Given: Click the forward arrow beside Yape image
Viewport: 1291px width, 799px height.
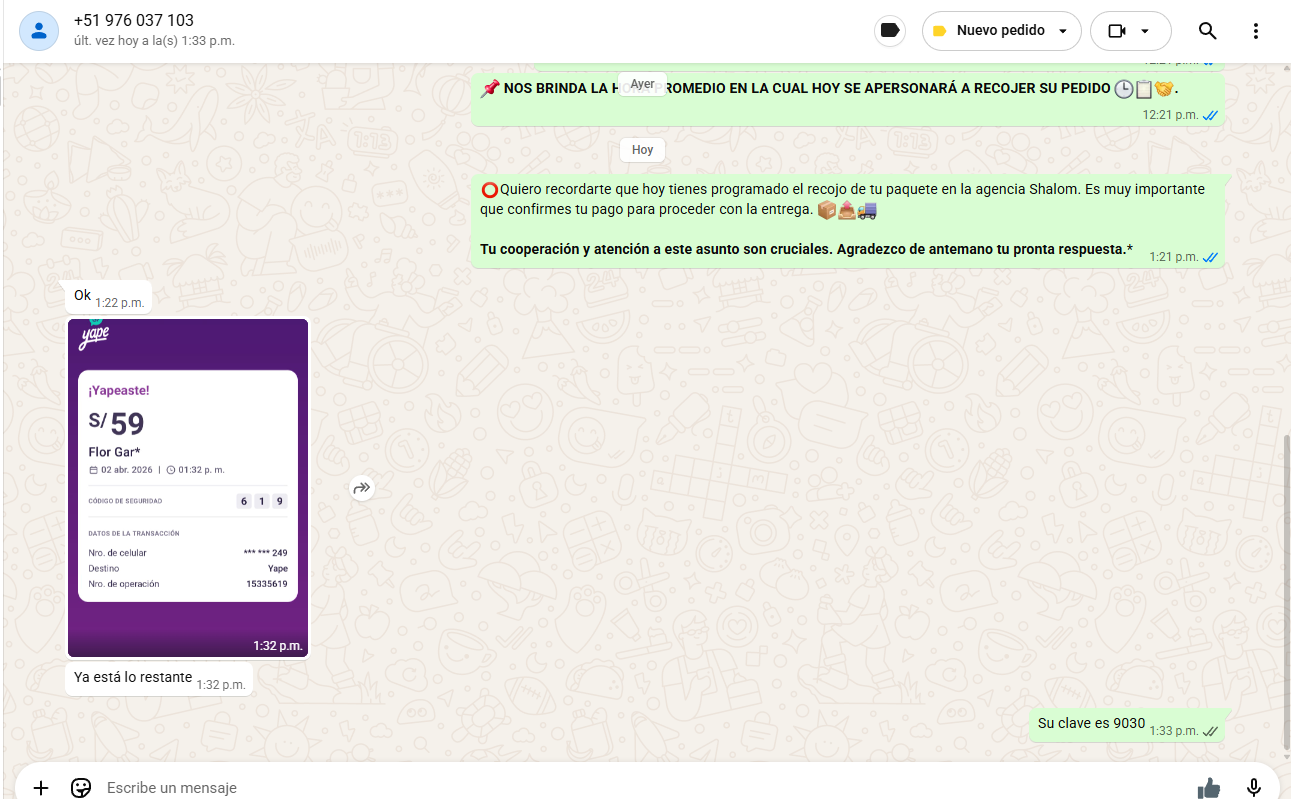Looking at the screenshot, I should 361,488.
